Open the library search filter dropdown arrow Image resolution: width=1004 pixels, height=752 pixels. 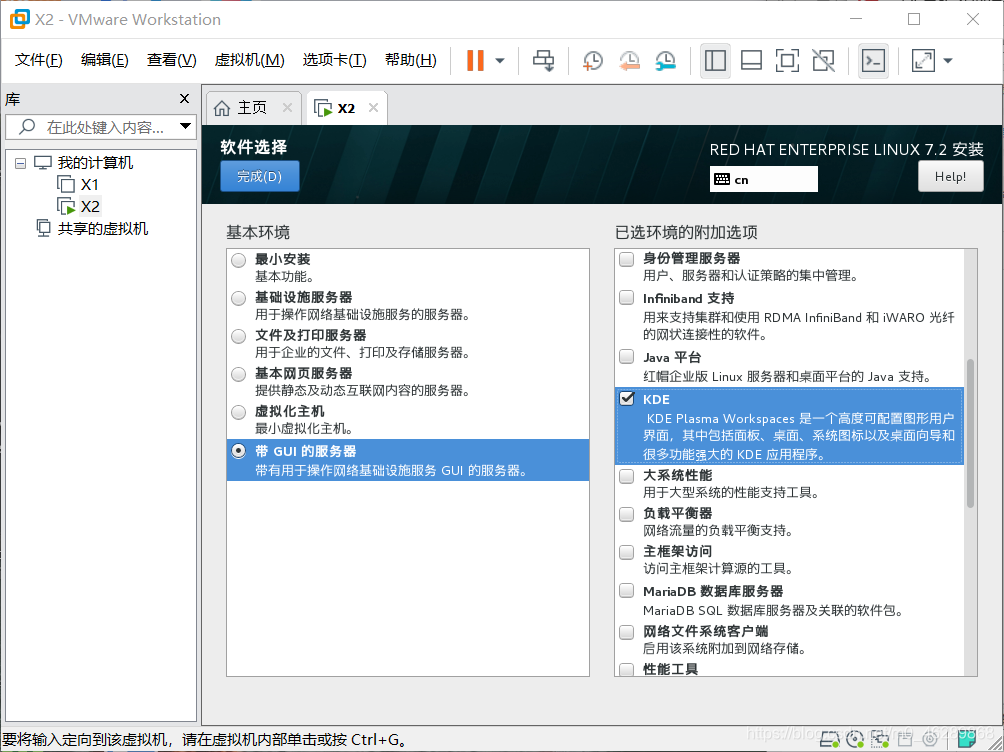(185, 126)
